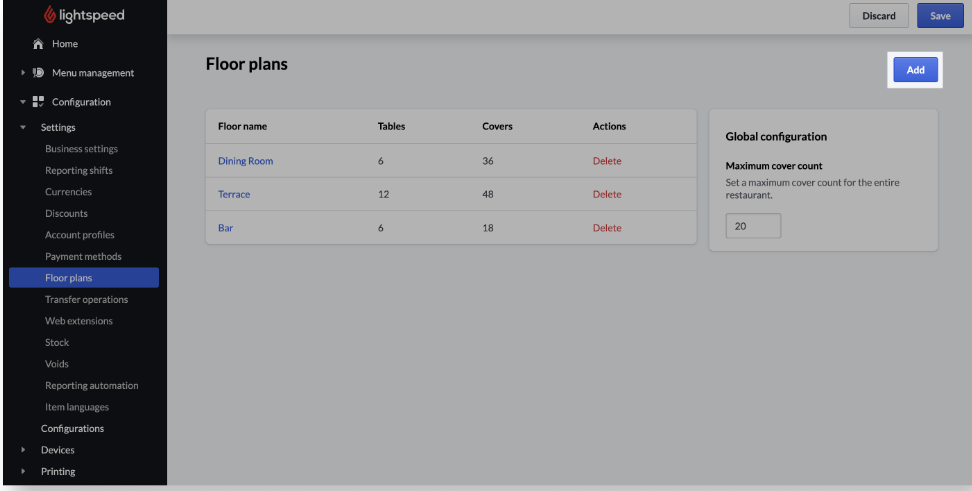This screenshot has width=972, height=491.
Task: Expand the Printing section
Action: point(23,472)
